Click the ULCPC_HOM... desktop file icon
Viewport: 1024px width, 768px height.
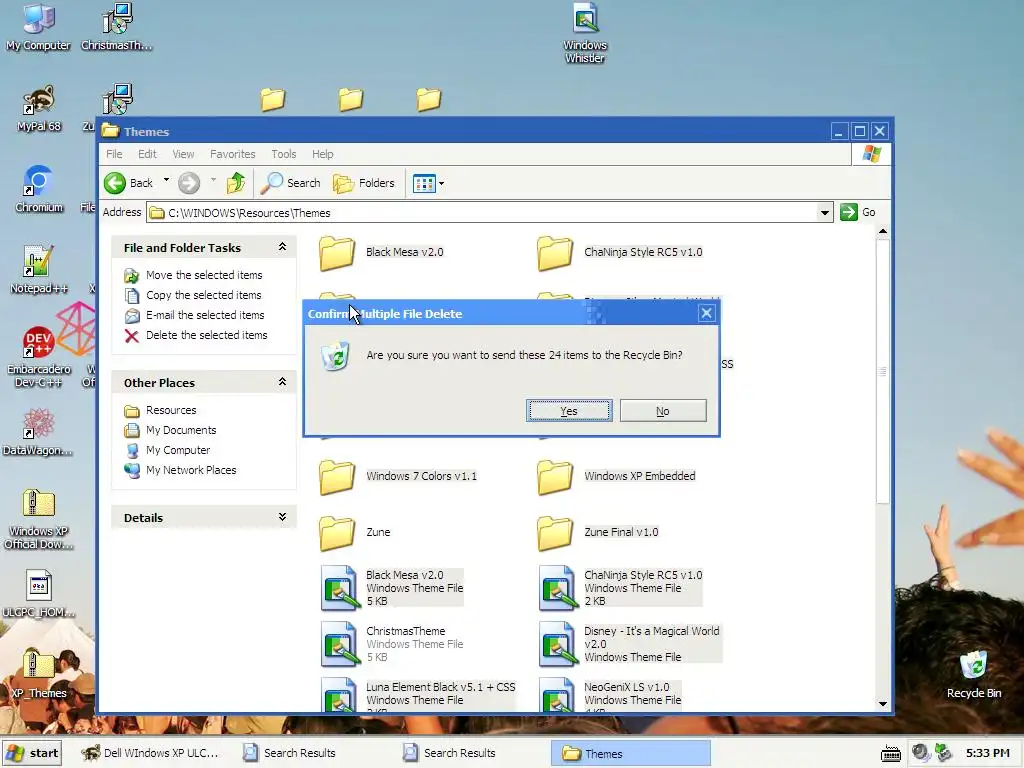[39, 594]
